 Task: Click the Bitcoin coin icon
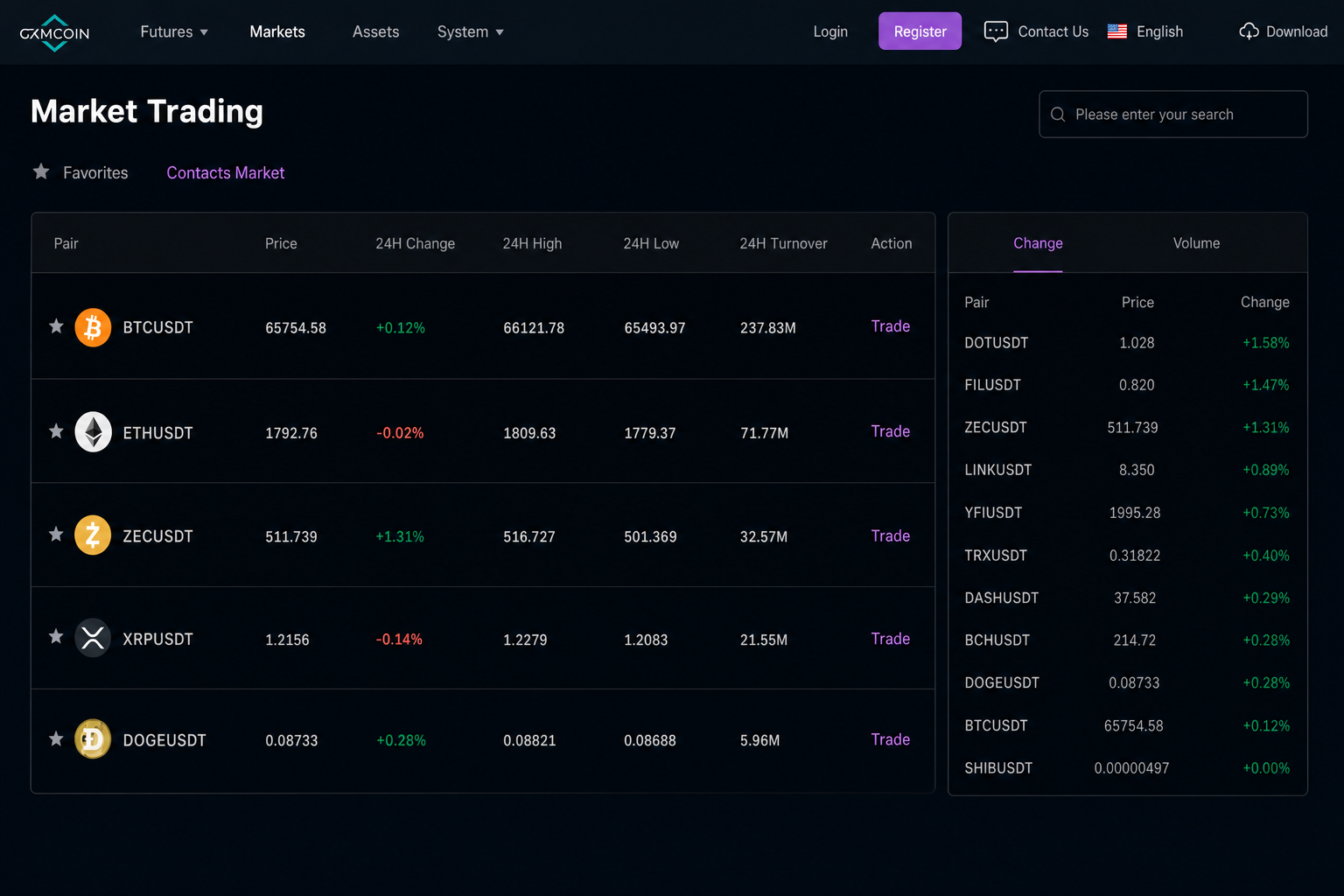pyautogui.click(x=93, y=328)
